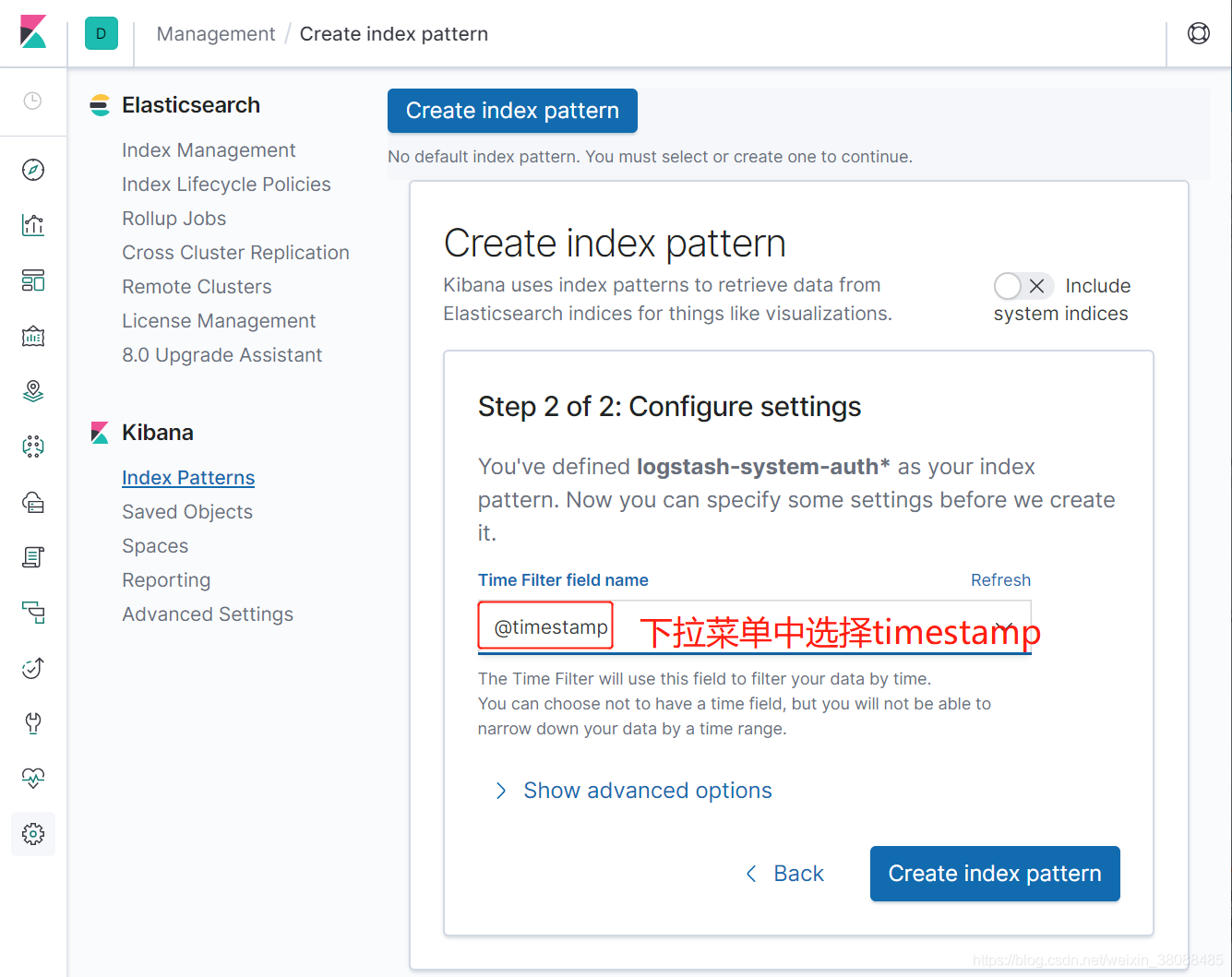Open Index Lifecycle Policies

pyautogui.click(x=226, y=185)
